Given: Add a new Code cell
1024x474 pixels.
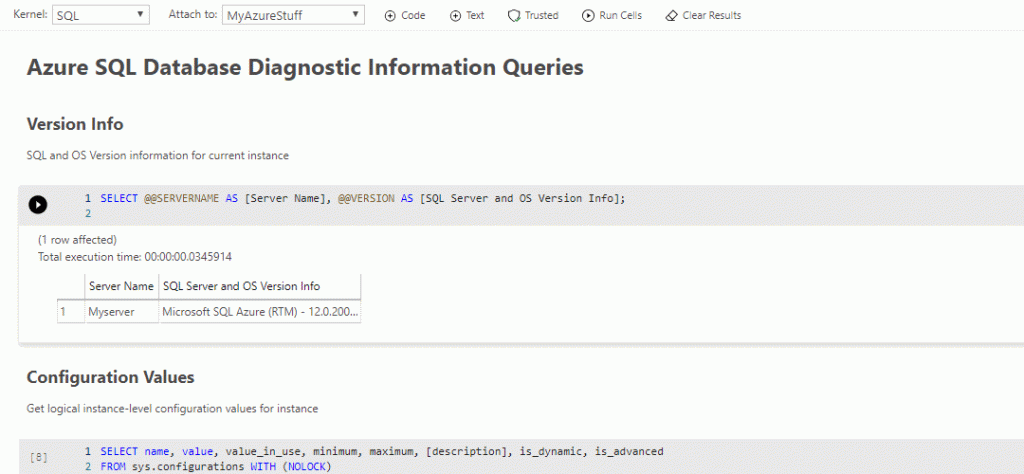Looking at the screenshot, I should point(405,16).
